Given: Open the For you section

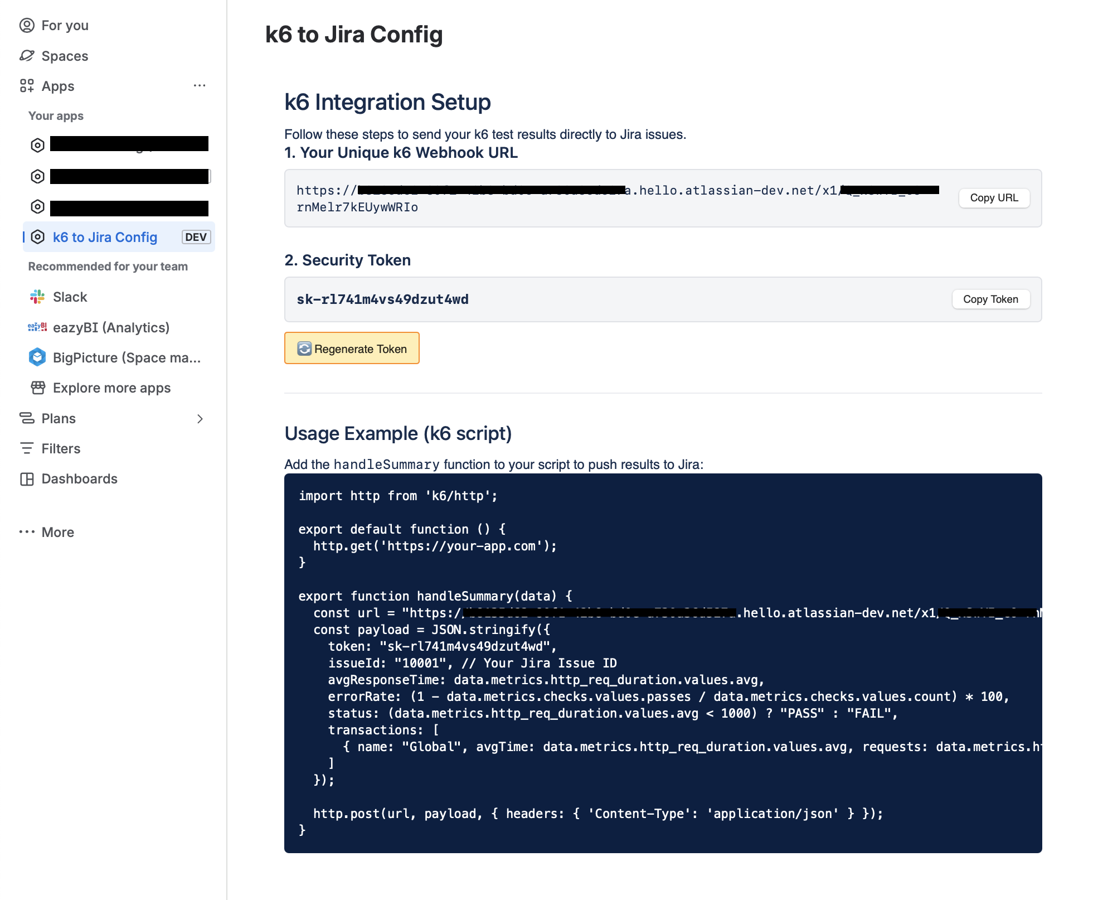Looking at the screenshot, I should pos(26,25).
